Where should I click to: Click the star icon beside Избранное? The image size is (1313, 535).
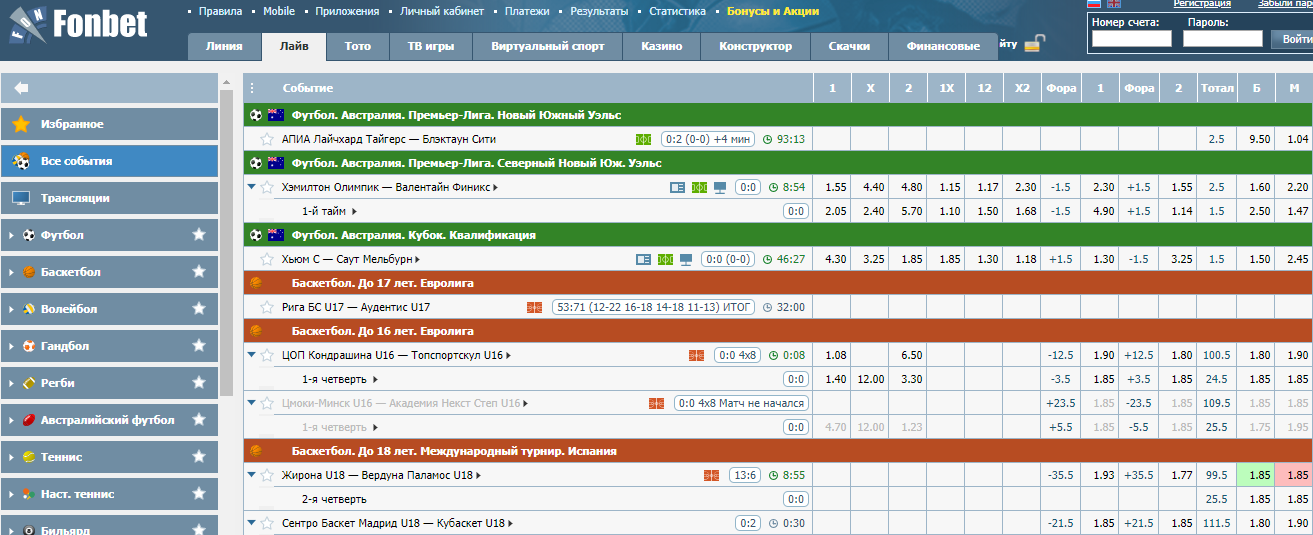(x=21, y=124)
